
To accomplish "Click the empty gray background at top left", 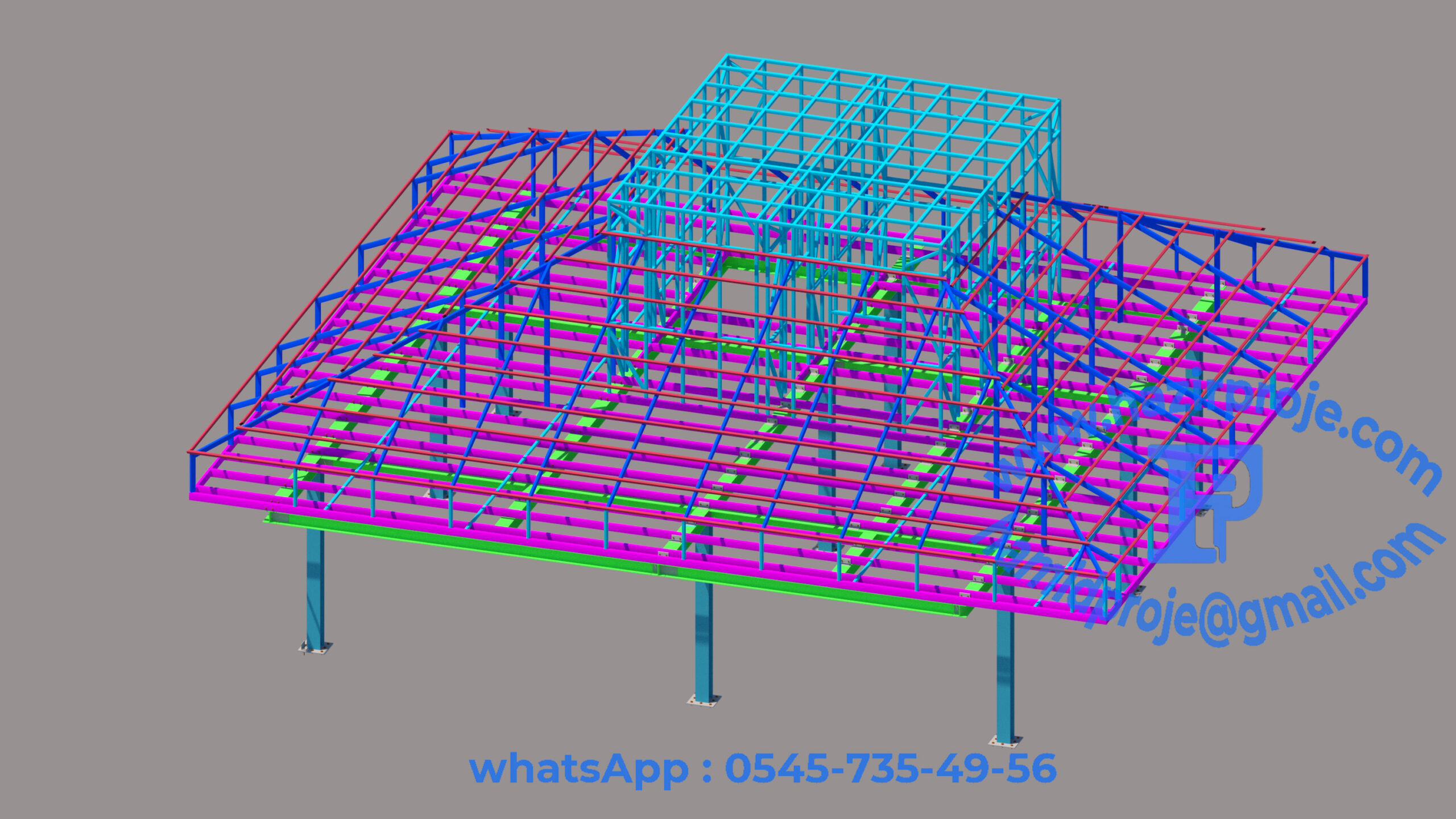I will tap(114, 85).
